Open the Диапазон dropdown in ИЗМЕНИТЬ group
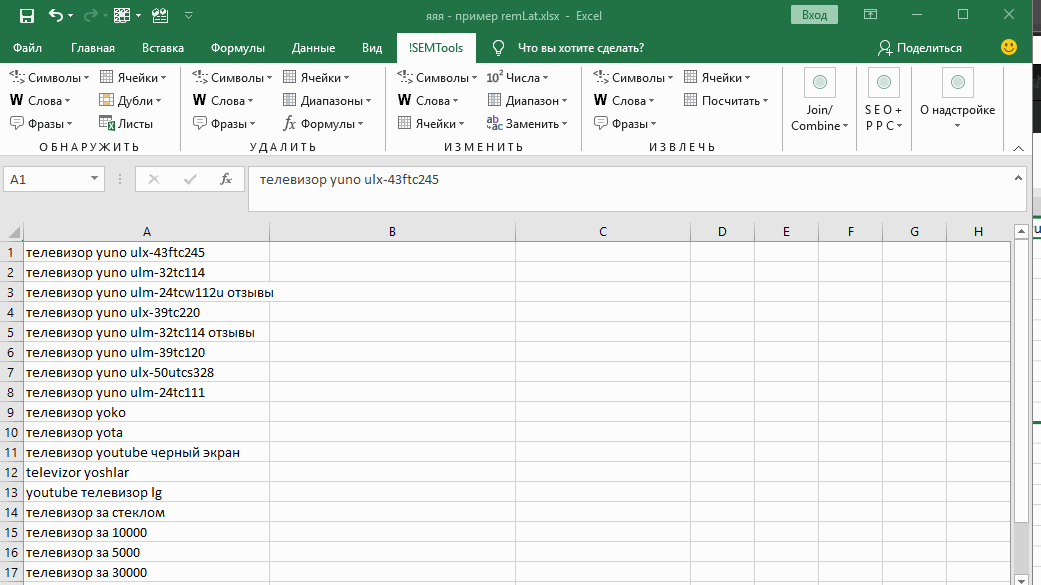The height and width of the screenshot is (585, 1041). pyautogui.click(x=528, y=101)
